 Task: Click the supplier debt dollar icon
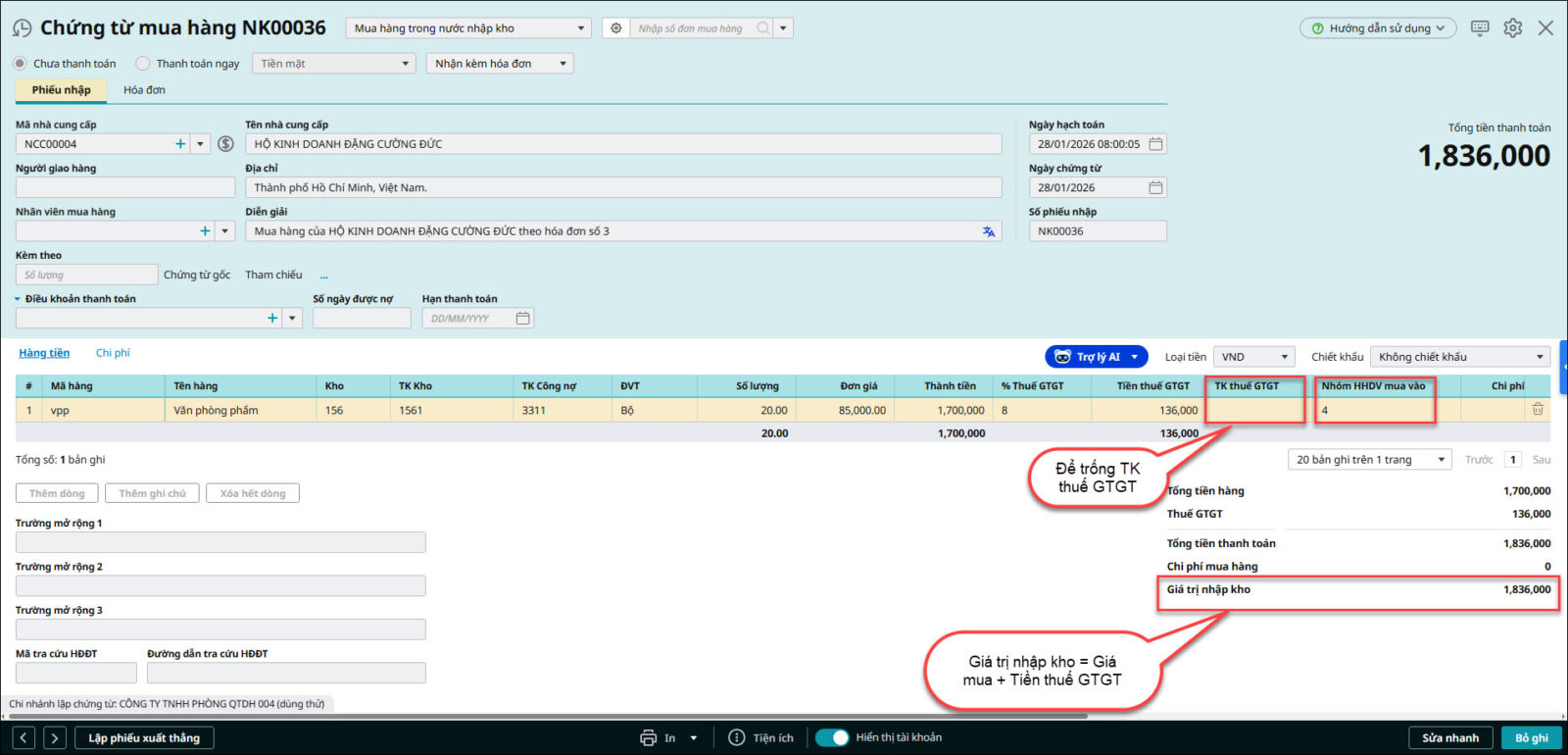click(225, 144)
